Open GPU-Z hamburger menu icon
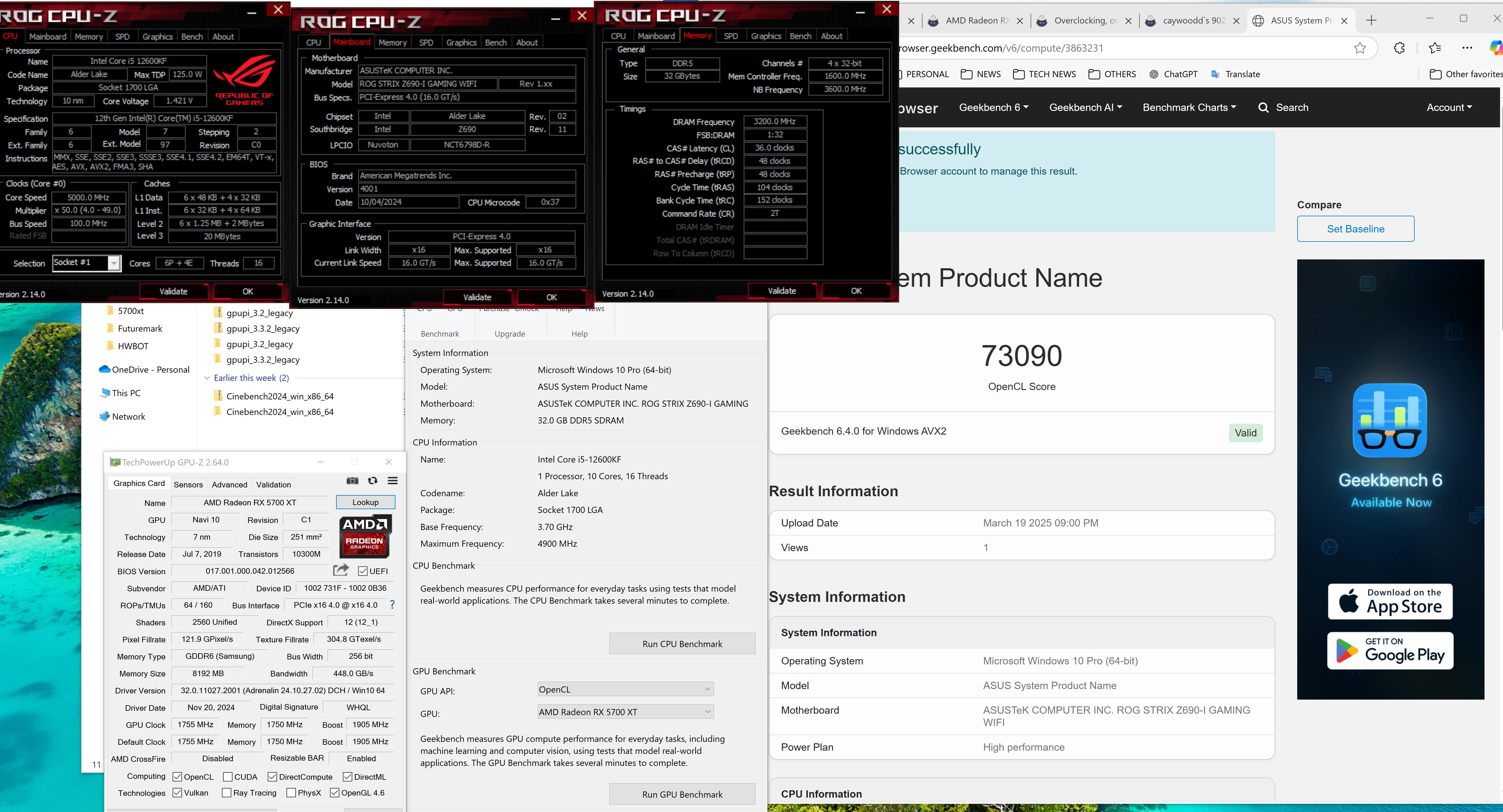The image size is (1503, 812). 393,481
